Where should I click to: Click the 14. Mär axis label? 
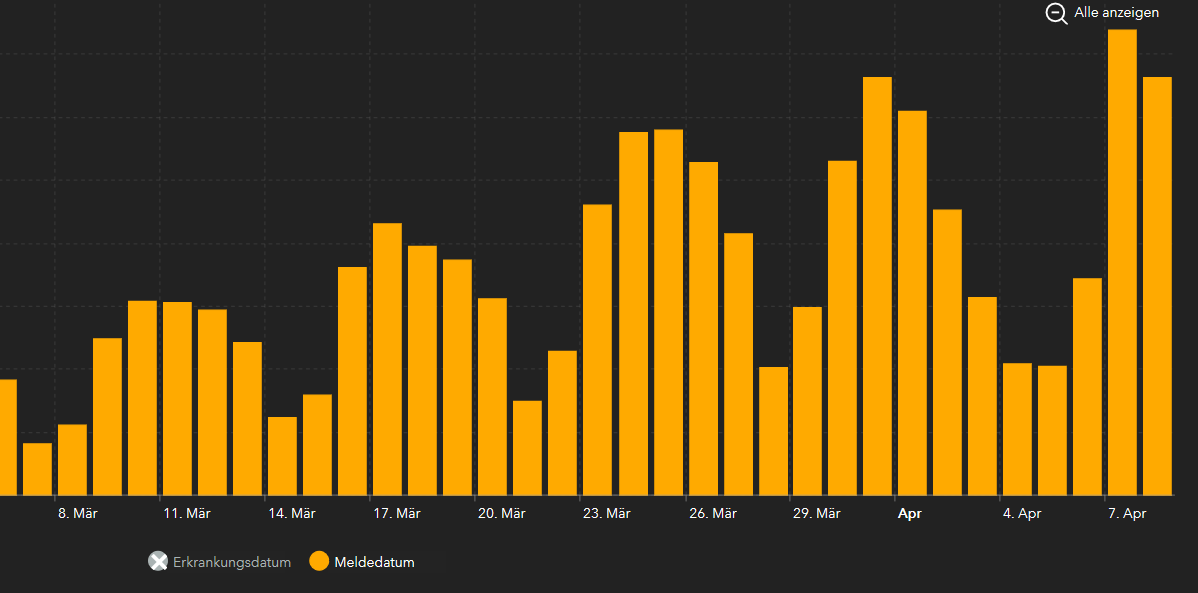pyautogui.click(x=292, y=514)
